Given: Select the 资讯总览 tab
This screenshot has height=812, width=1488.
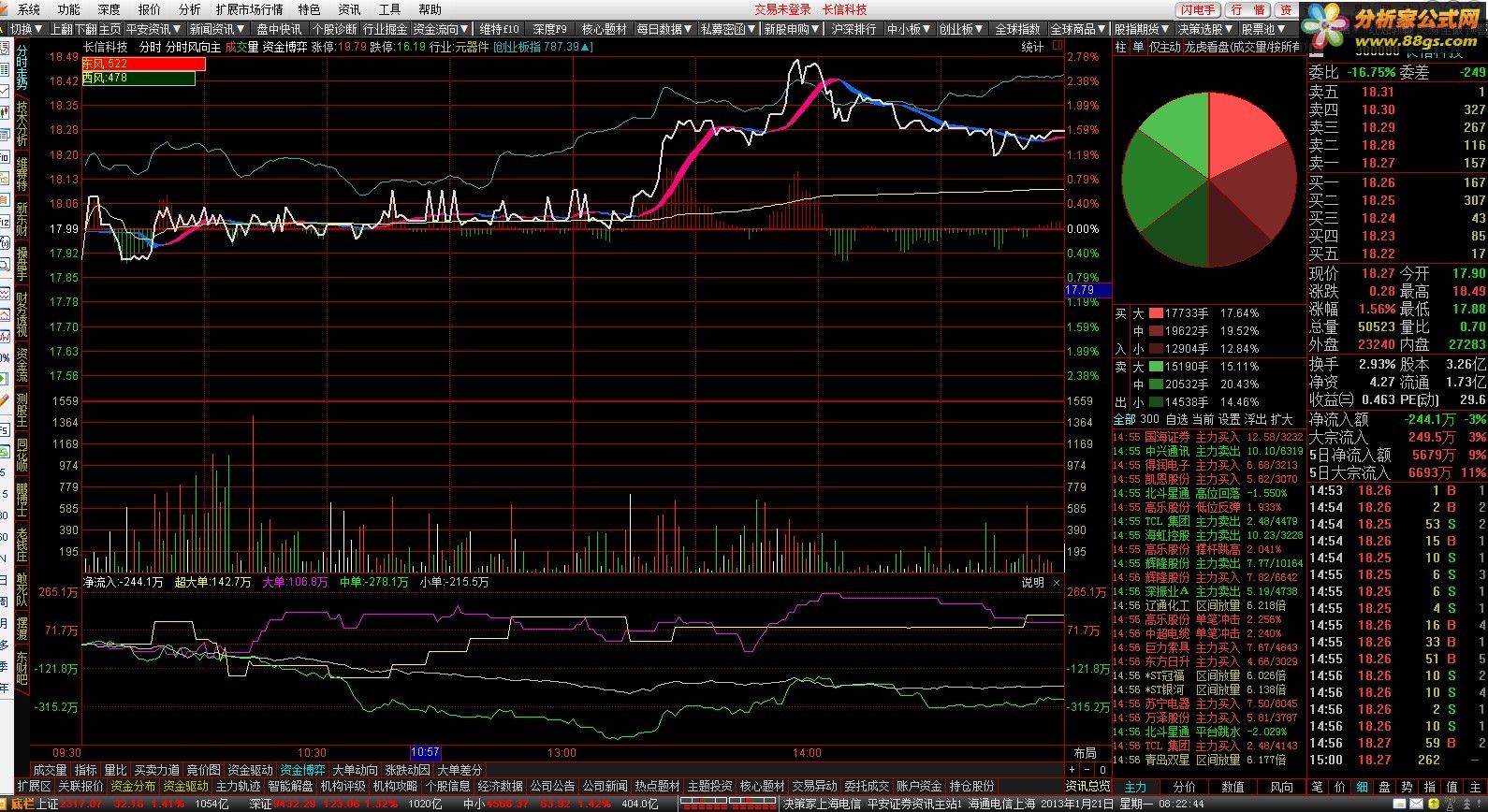Looking at the screenshot, I should 1087,787.
